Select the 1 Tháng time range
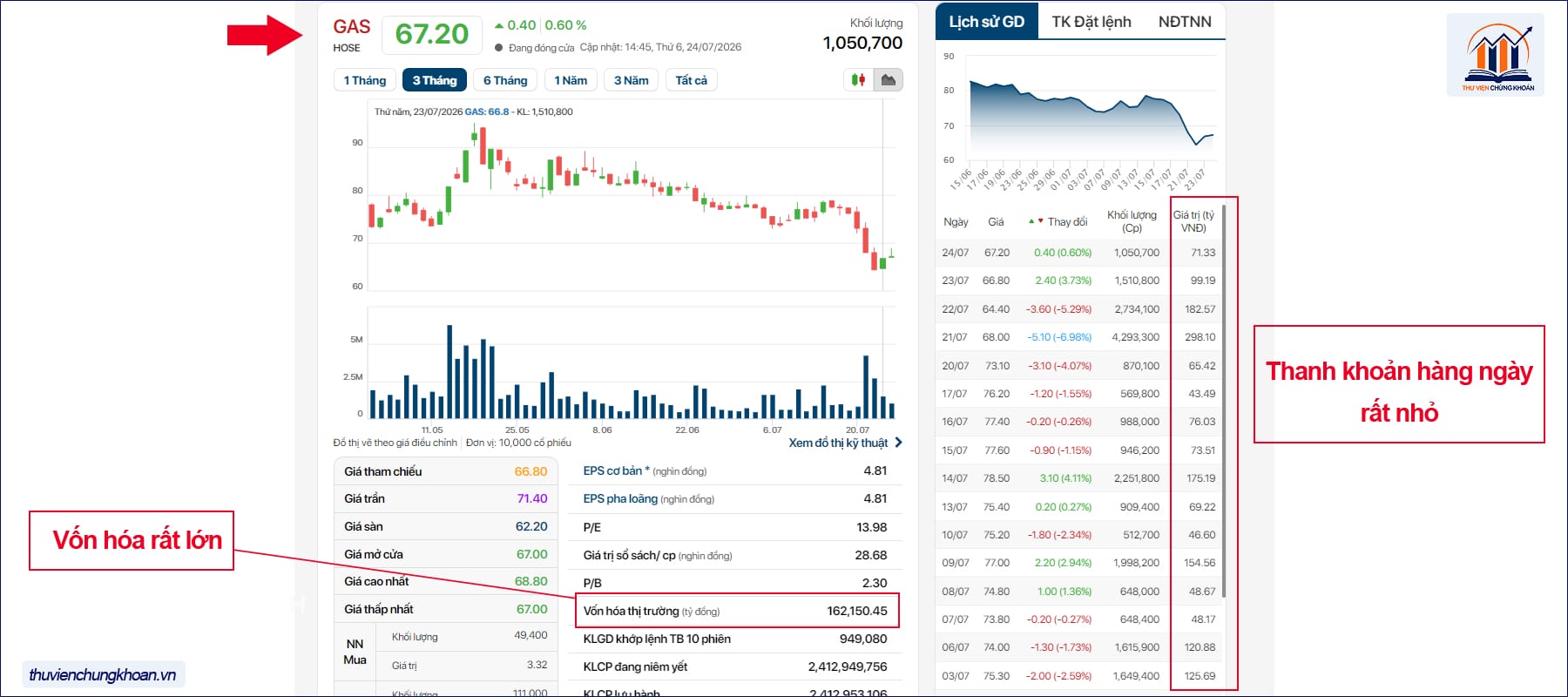This screenshot has height=697, width=1568. pos(365,80)
